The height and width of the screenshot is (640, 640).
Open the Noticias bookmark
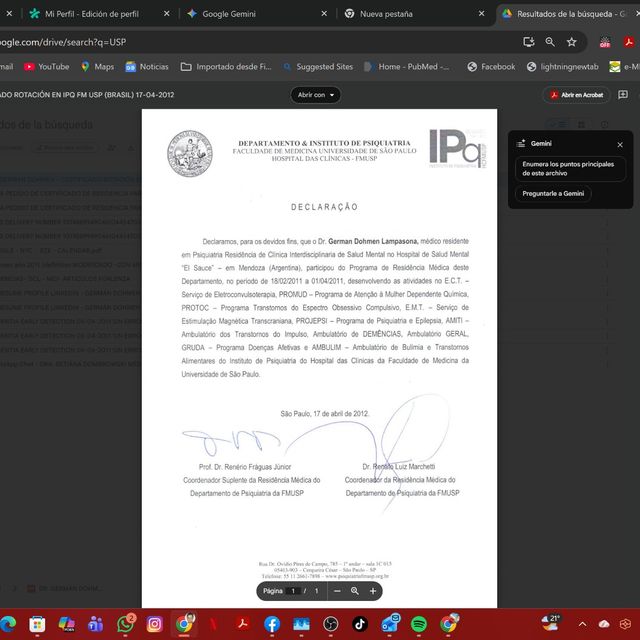(147, 67)
